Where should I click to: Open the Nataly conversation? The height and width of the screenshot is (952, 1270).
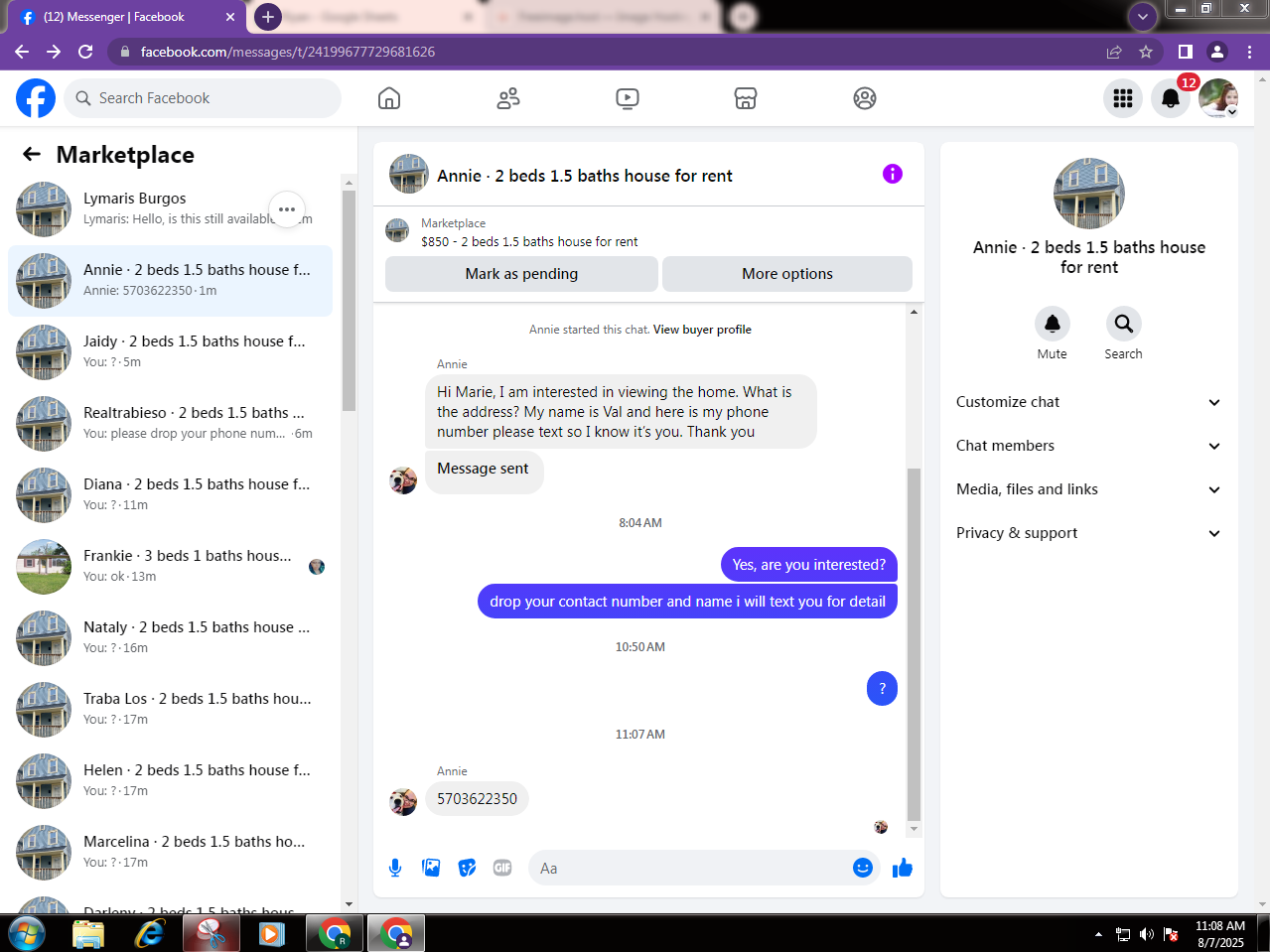click(x=171, y=638)
